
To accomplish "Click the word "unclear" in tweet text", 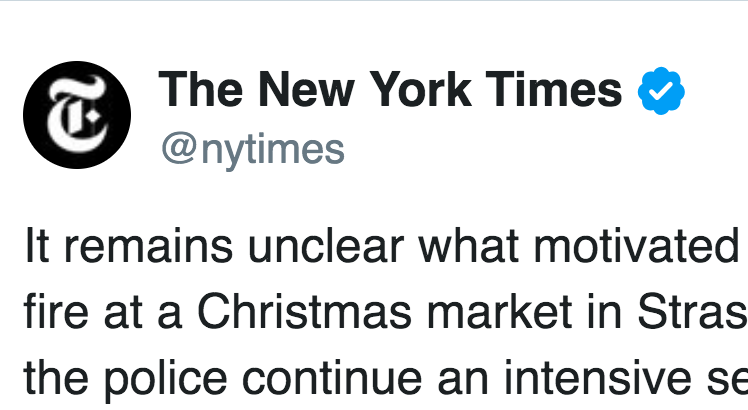I will (326, 246).
